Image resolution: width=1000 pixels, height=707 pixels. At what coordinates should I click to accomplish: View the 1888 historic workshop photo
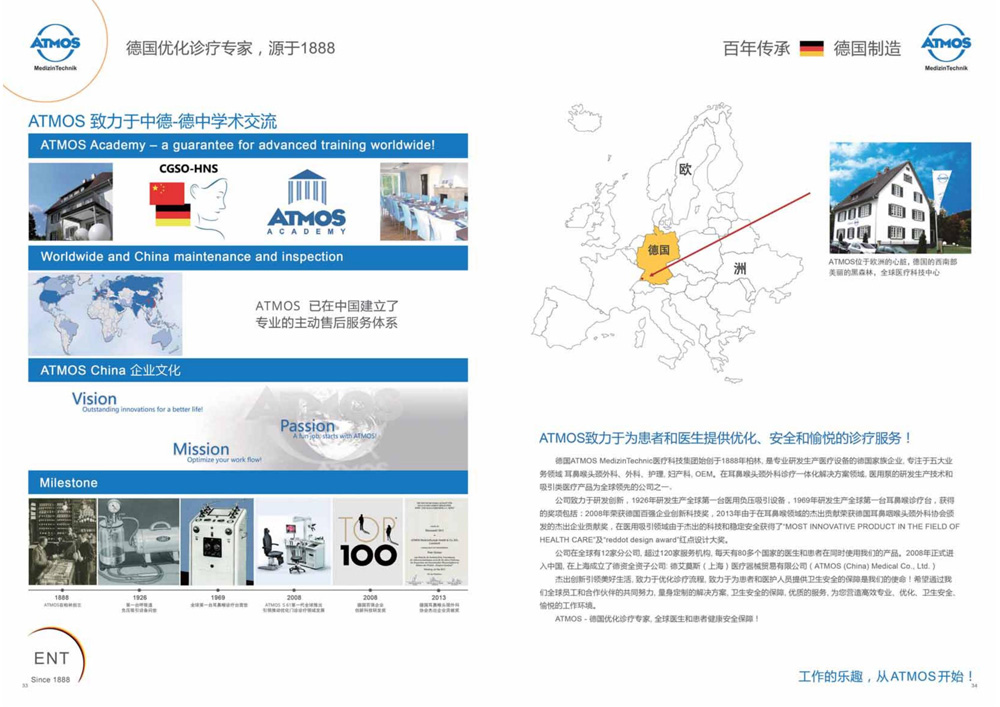point(62,542)
